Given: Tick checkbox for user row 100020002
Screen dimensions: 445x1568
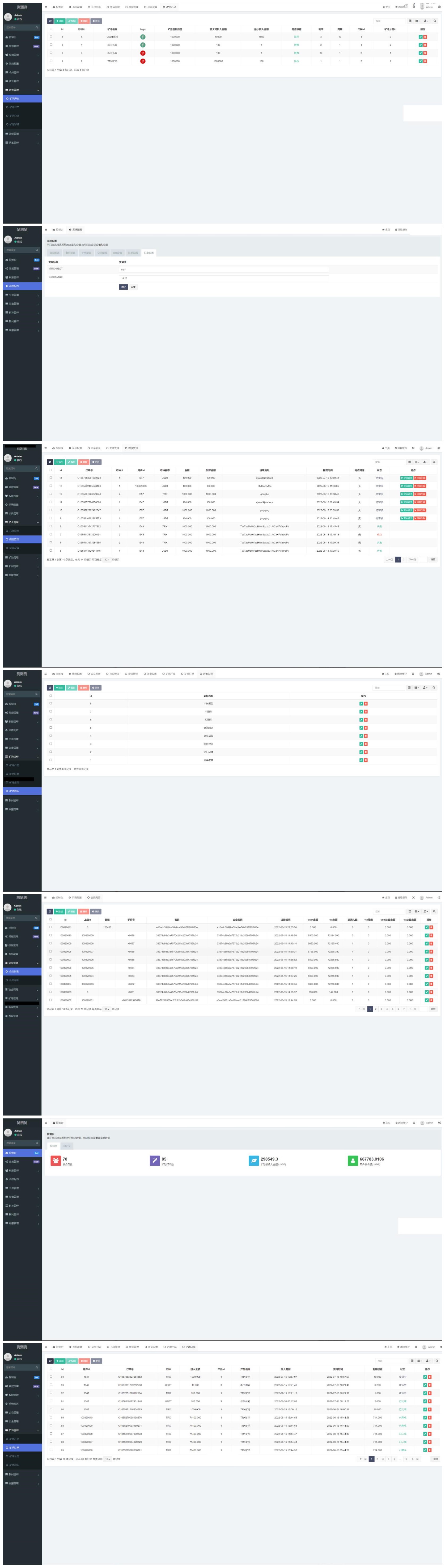Looking at the screenshot, I should [50, 1000].
